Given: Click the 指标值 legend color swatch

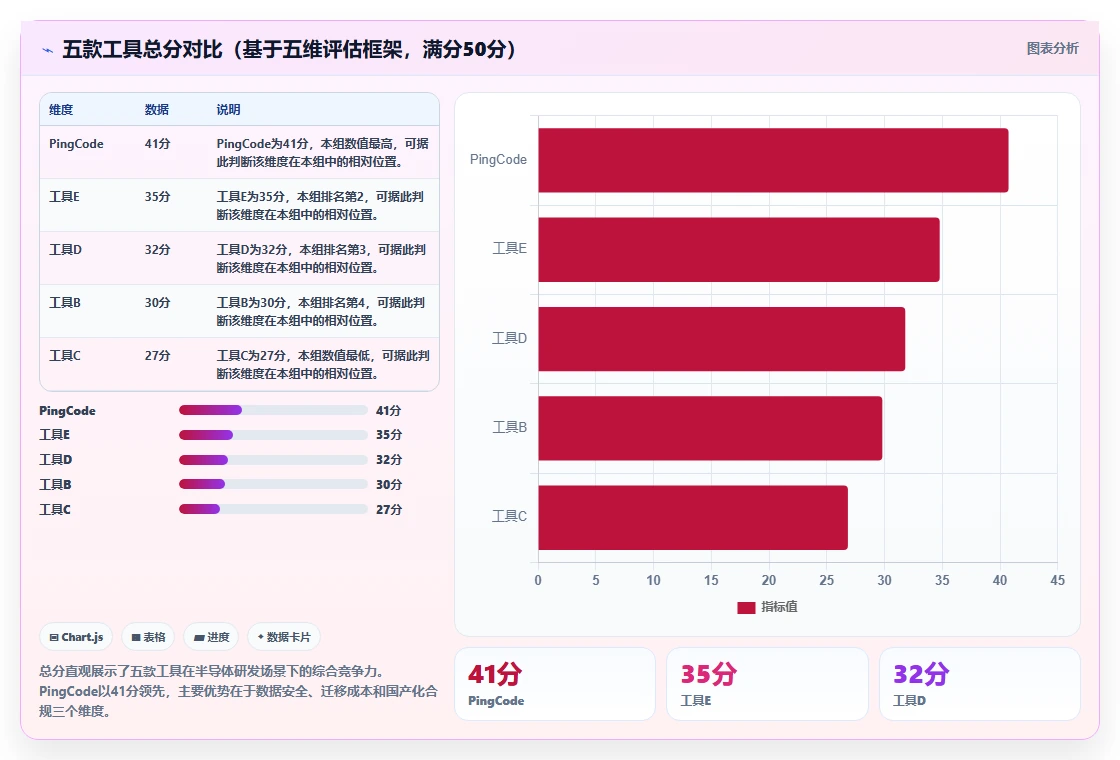Looking at the screenshot, I should [746, 607].
